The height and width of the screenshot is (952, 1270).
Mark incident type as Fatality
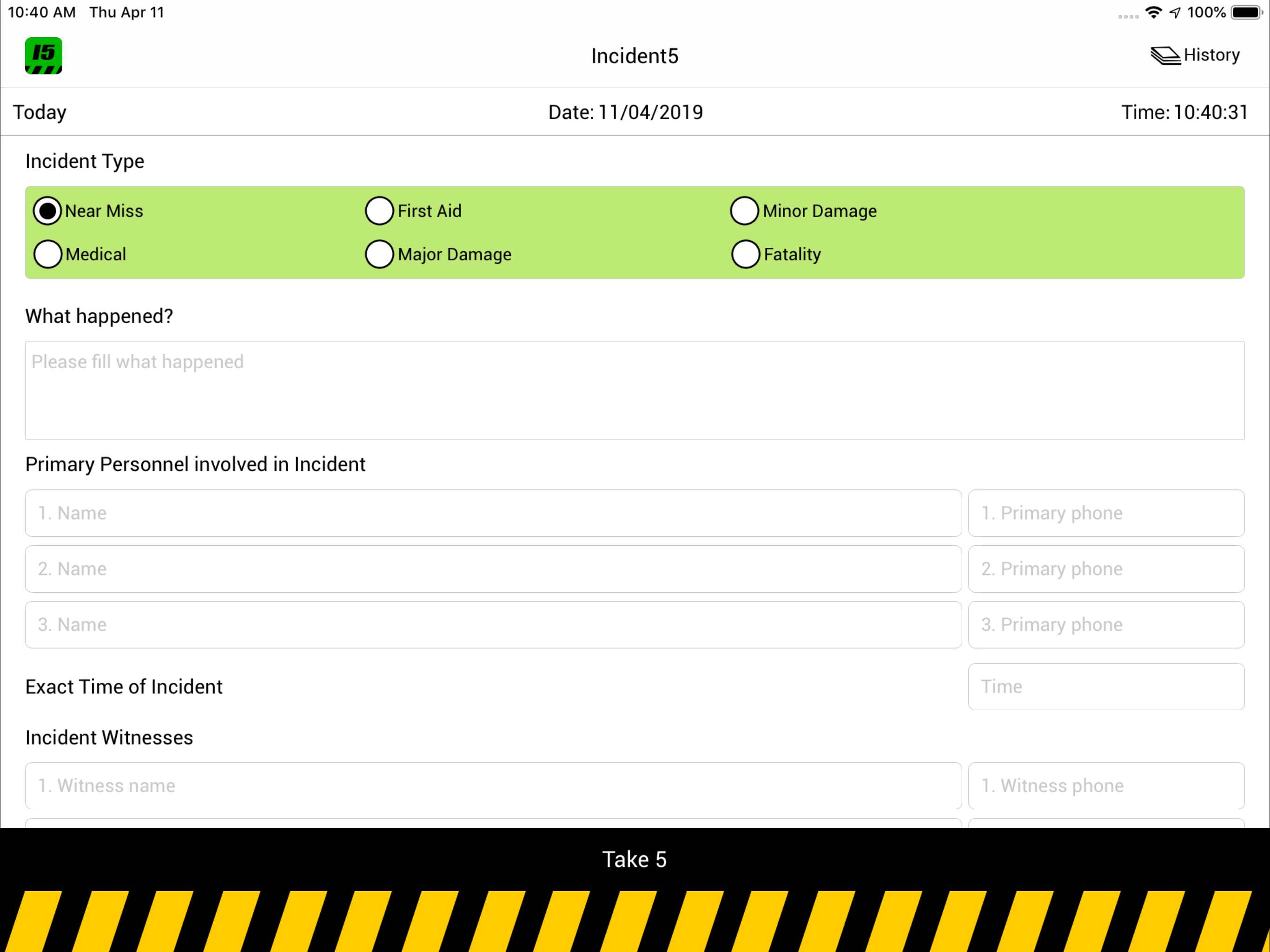coord(745,254)
